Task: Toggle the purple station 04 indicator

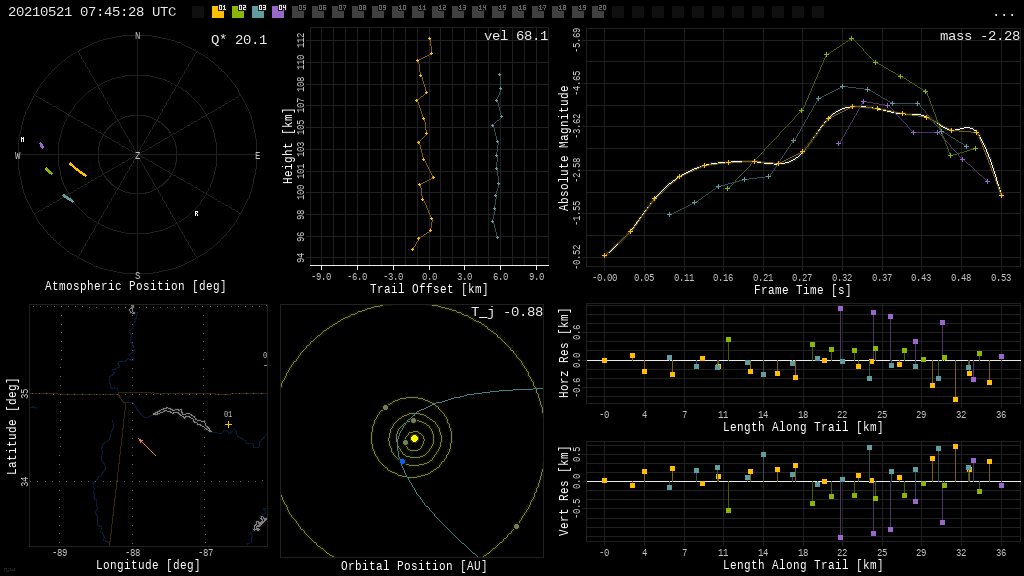Action: click(278, 12)
